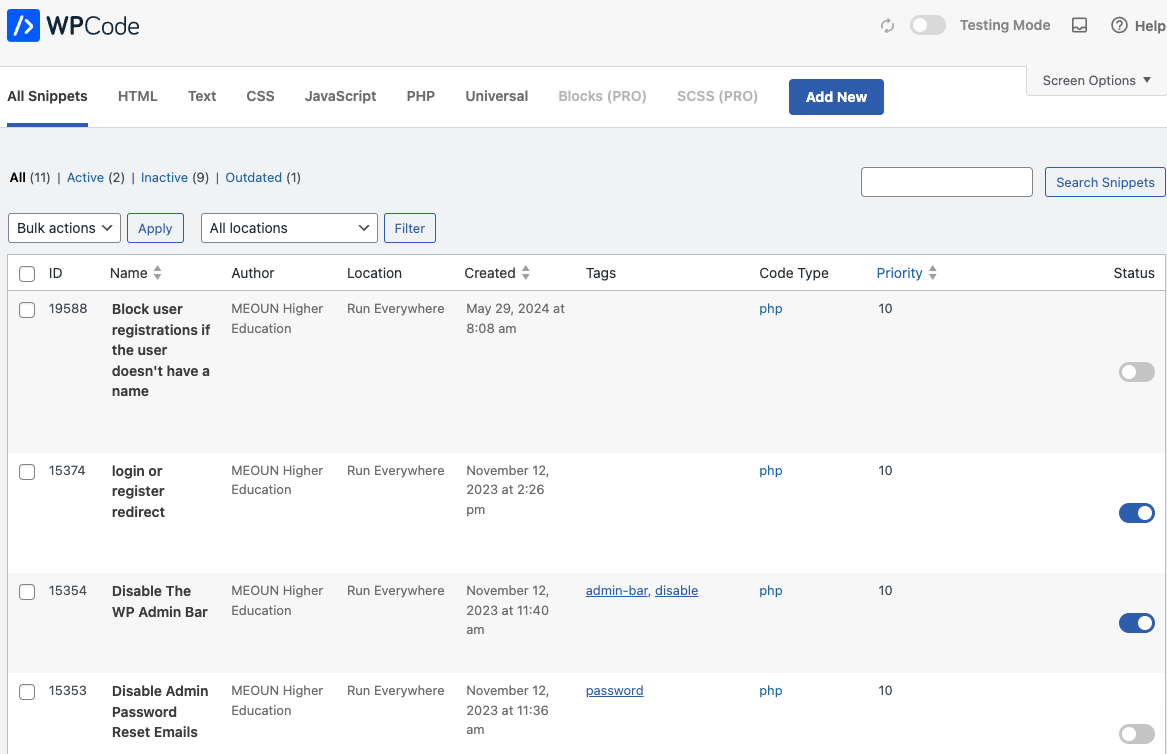Click the Add New button
1167x754 pixels.
point(836,97)
